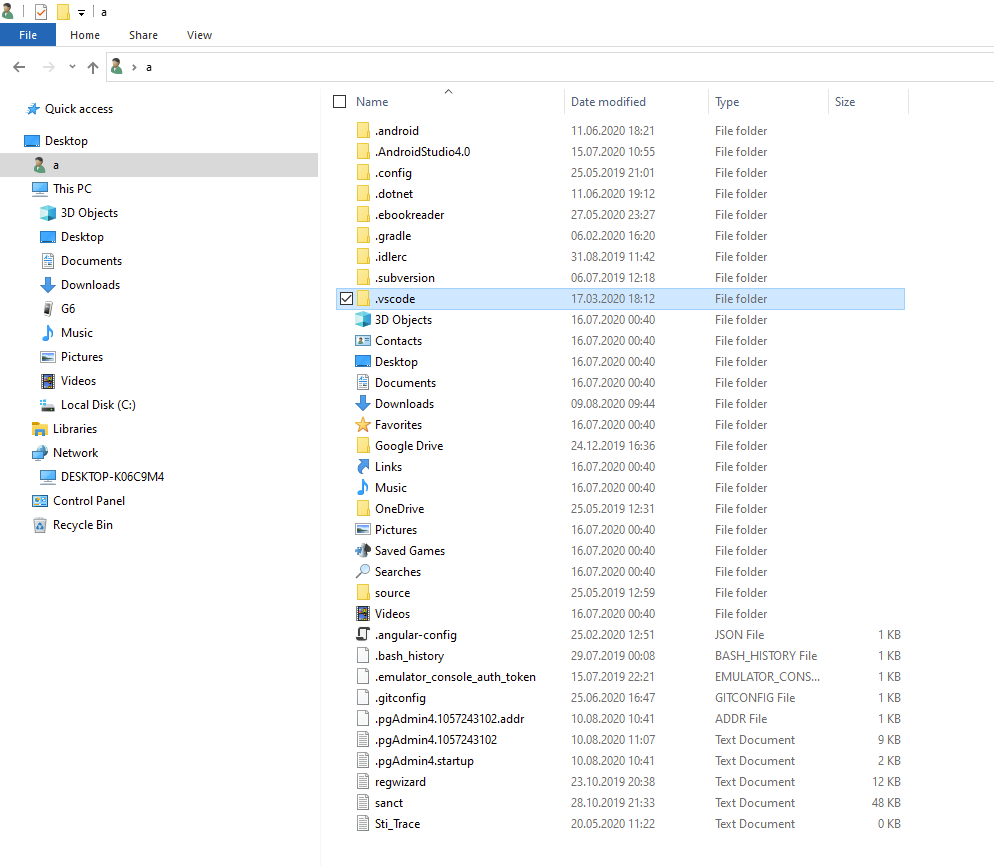Click Videos icon in navigation pane
This screenshot has height=866, width=994.
point(48,381)
